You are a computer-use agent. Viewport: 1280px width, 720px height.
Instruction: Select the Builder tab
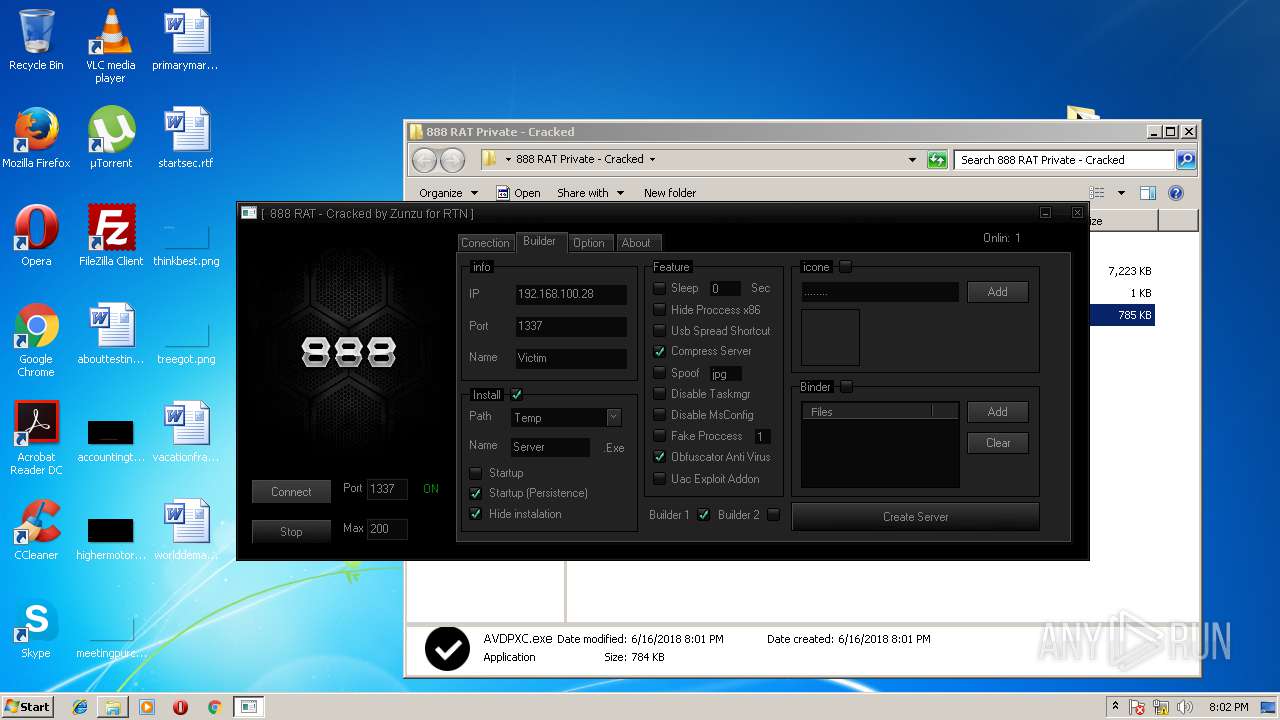click(x=540, y=242)
